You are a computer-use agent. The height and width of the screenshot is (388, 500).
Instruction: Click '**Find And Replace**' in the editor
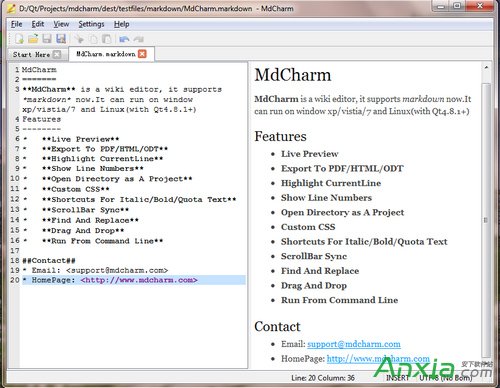pos(90,220)
